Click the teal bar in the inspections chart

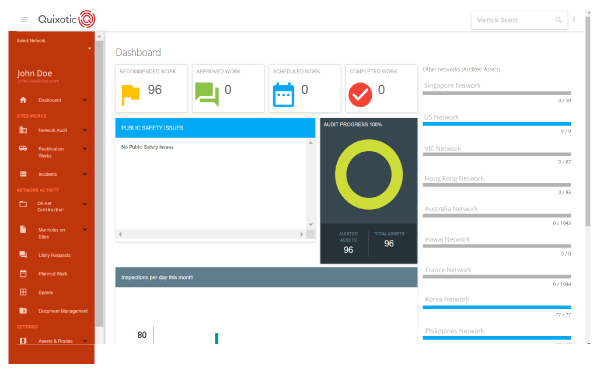tap(217, 338)
